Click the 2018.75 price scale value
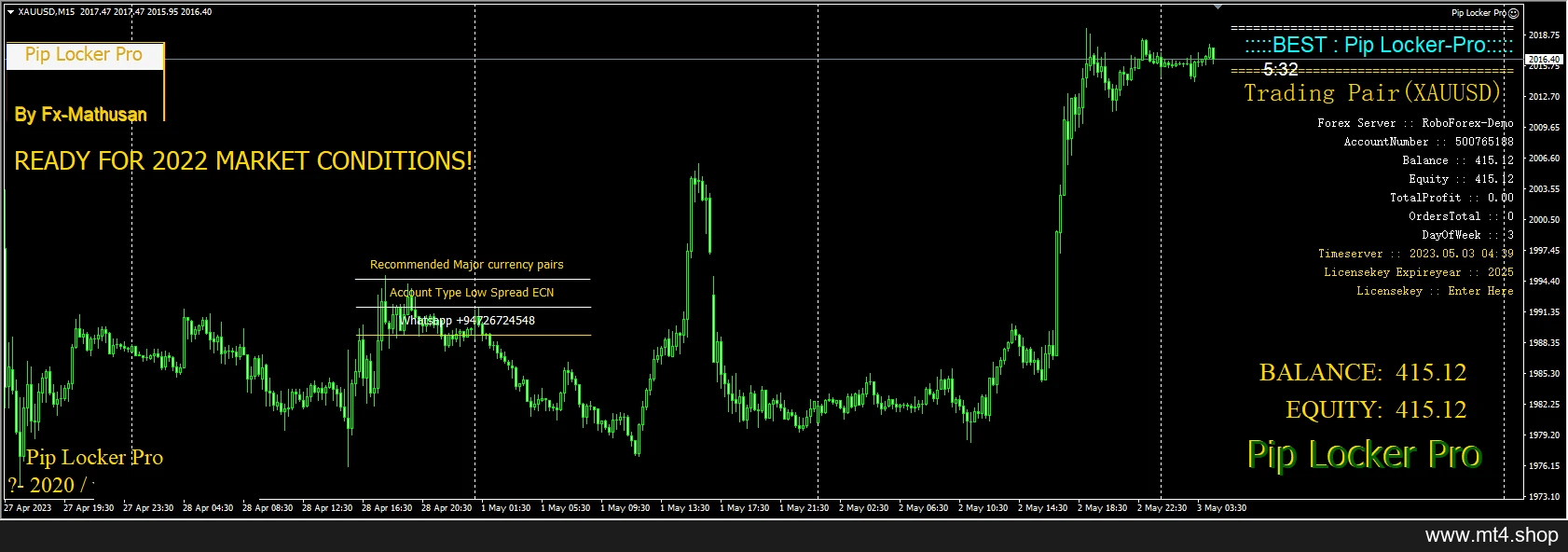The width and height of the screenshot is (1568, 552). point(1544,35)
